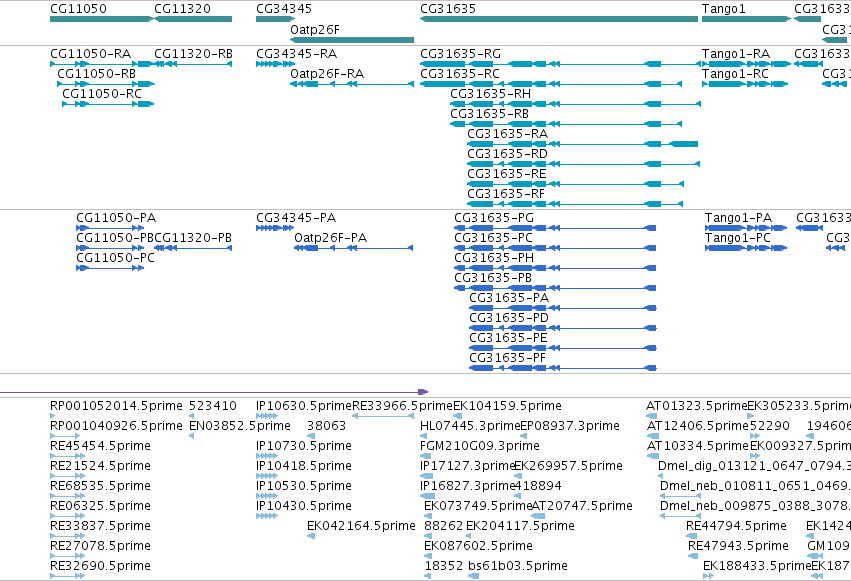Select transcript CG31635-RE
Screen dimensions: 851x581
(x=575, y=184)
